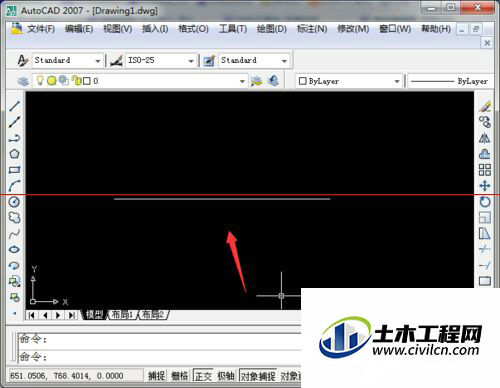This screenshot has height=388, width=500.
Task: Select the Rotate tool
Action: 485,202
